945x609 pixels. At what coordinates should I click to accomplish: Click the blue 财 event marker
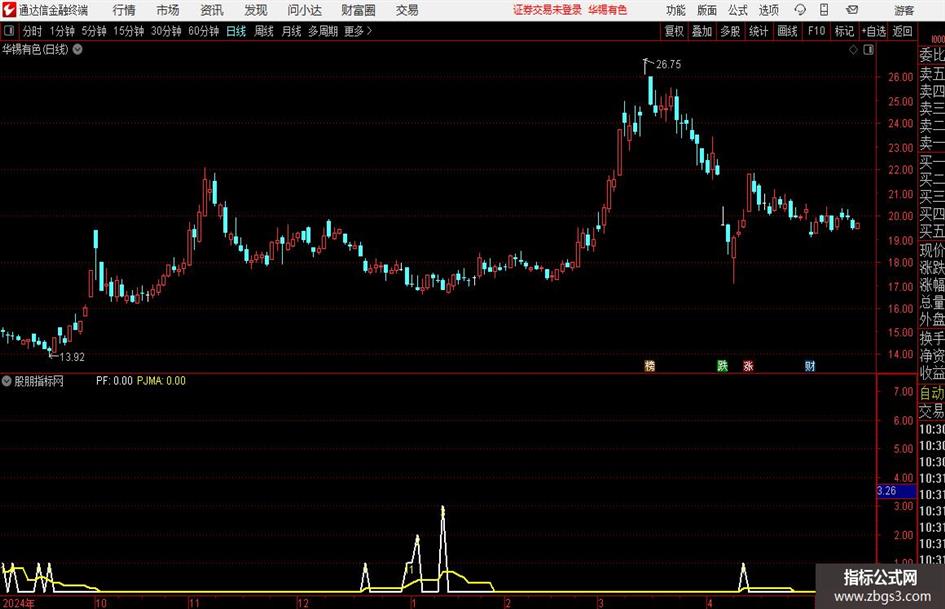point(810,365)
